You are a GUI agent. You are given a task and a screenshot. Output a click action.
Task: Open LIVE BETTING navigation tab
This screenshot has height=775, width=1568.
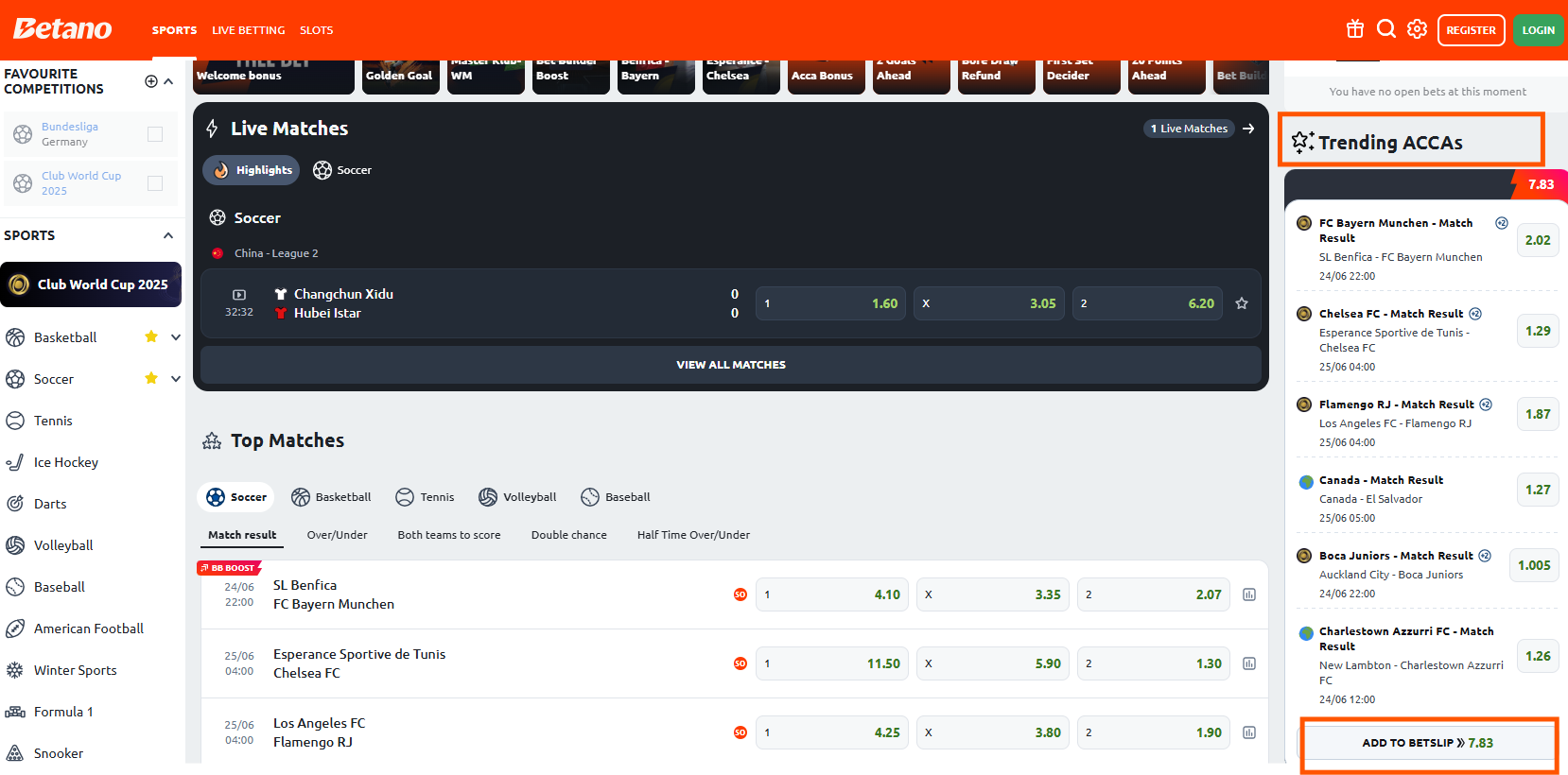(x=249, y=30)
